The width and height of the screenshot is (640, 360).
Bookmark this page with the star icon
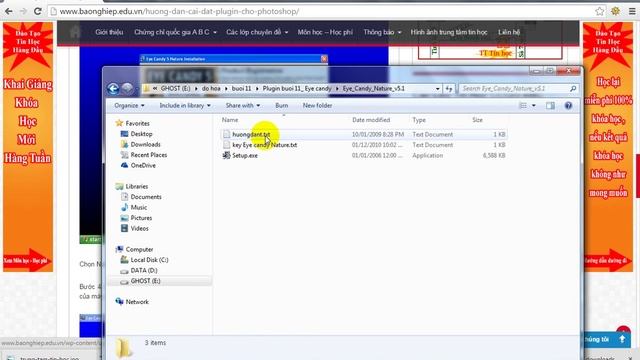pyautogui.click(x=599, y=11)
